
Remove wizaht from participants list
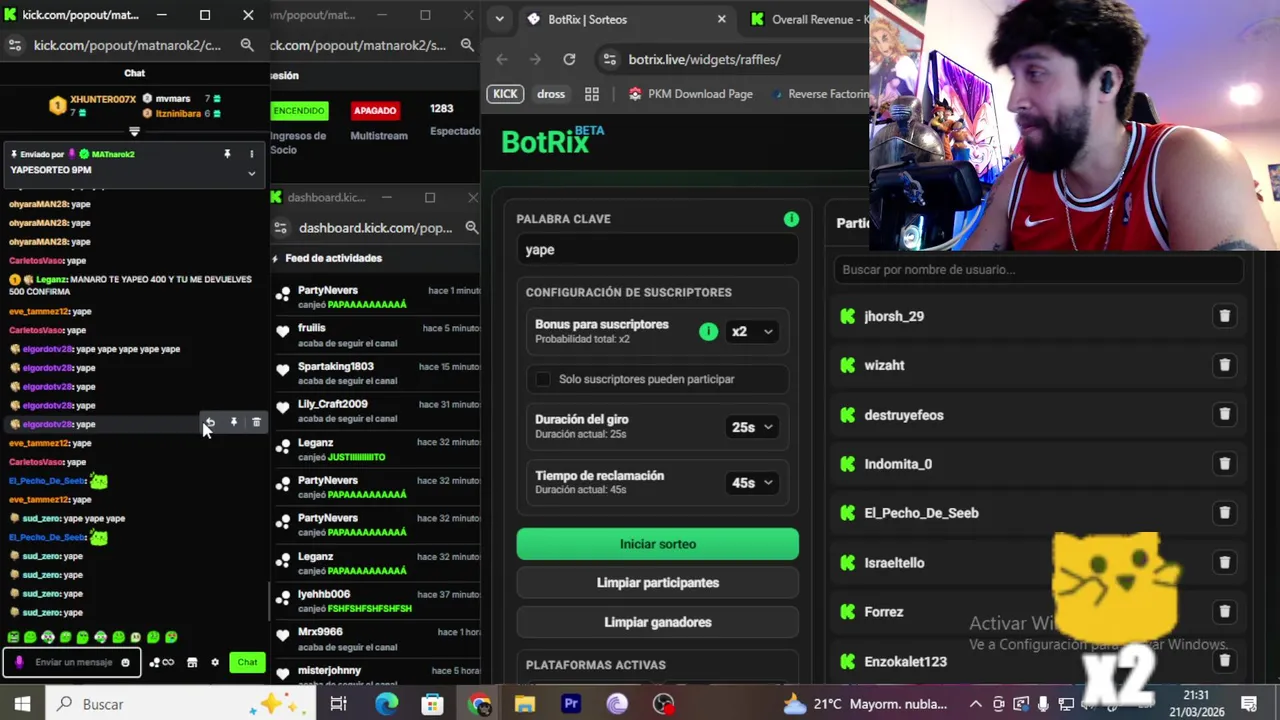pos(1224,365)
